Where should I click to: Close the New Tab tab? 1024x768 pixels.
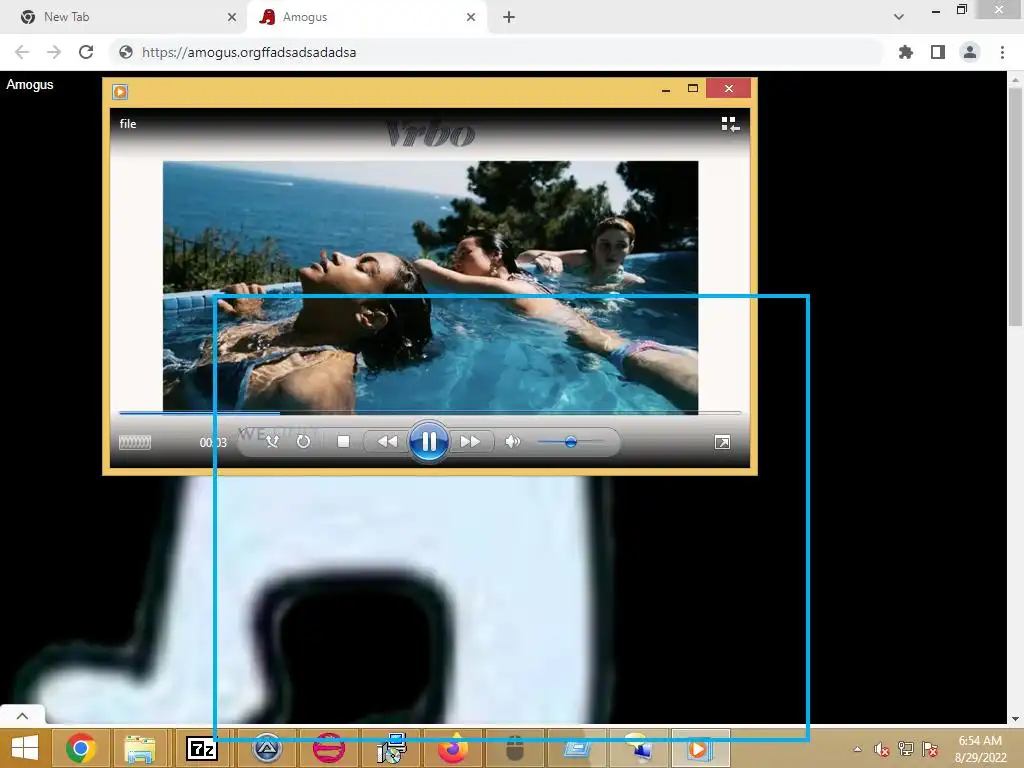[232, 17]
